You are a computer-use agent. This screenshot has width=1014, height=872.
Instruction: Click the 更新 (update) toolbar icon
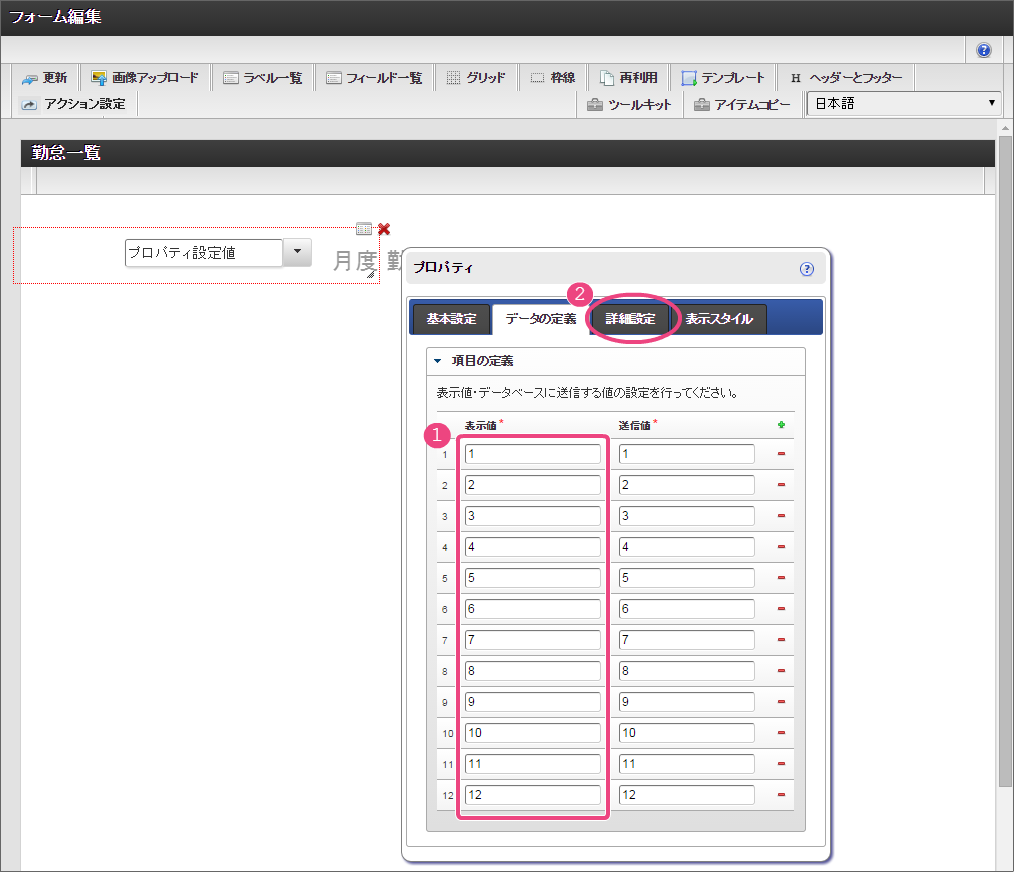(x=45, y=78)
